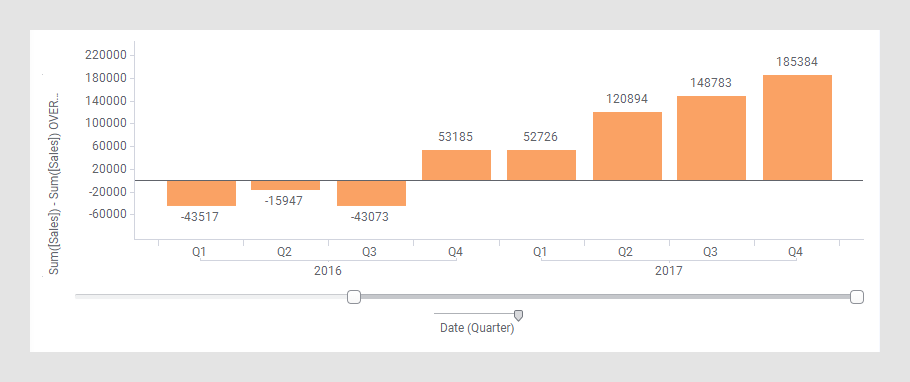
Task: Click the left handle of the range slider
Action: click(x=354, y=297)
